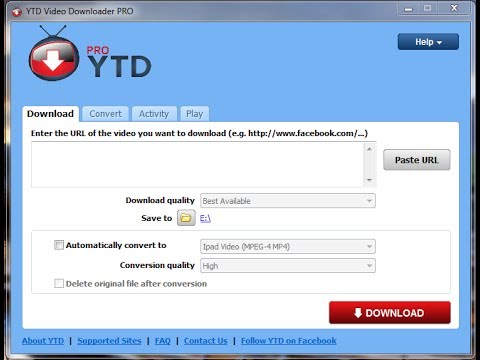480x360 pixels.
Task: Open the Save to folder browse icon
Action: coord(186,218)
